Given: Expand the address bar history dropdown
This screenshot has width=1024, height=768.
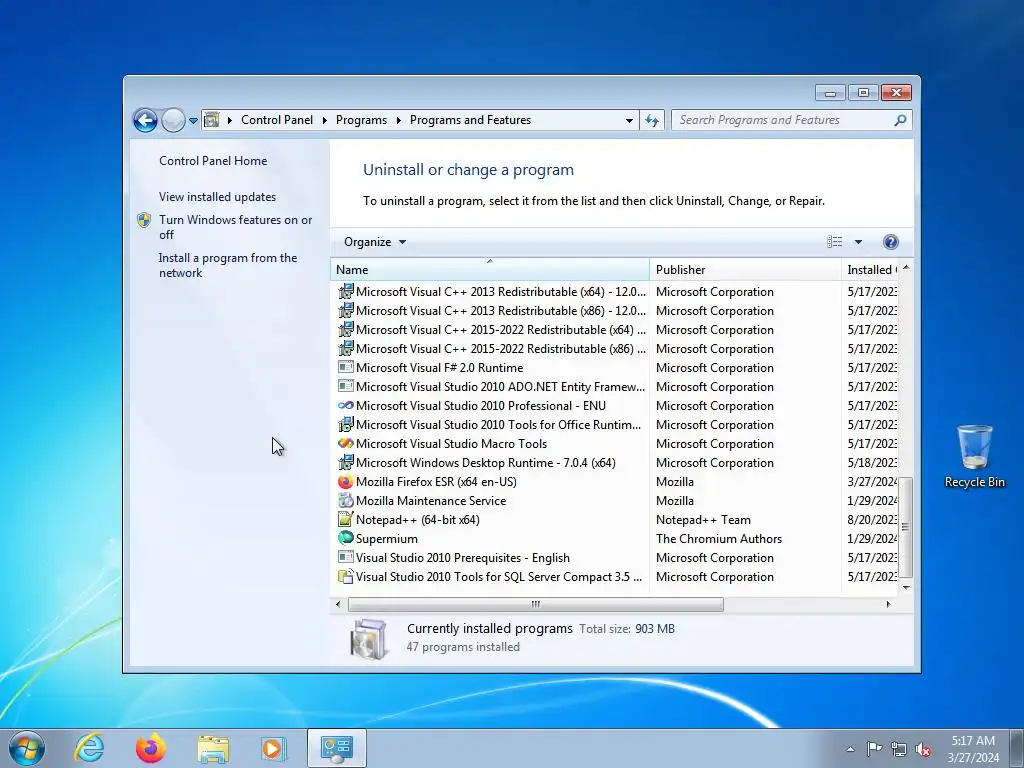Looking at the screenshot, I should (x=629, y=121).
